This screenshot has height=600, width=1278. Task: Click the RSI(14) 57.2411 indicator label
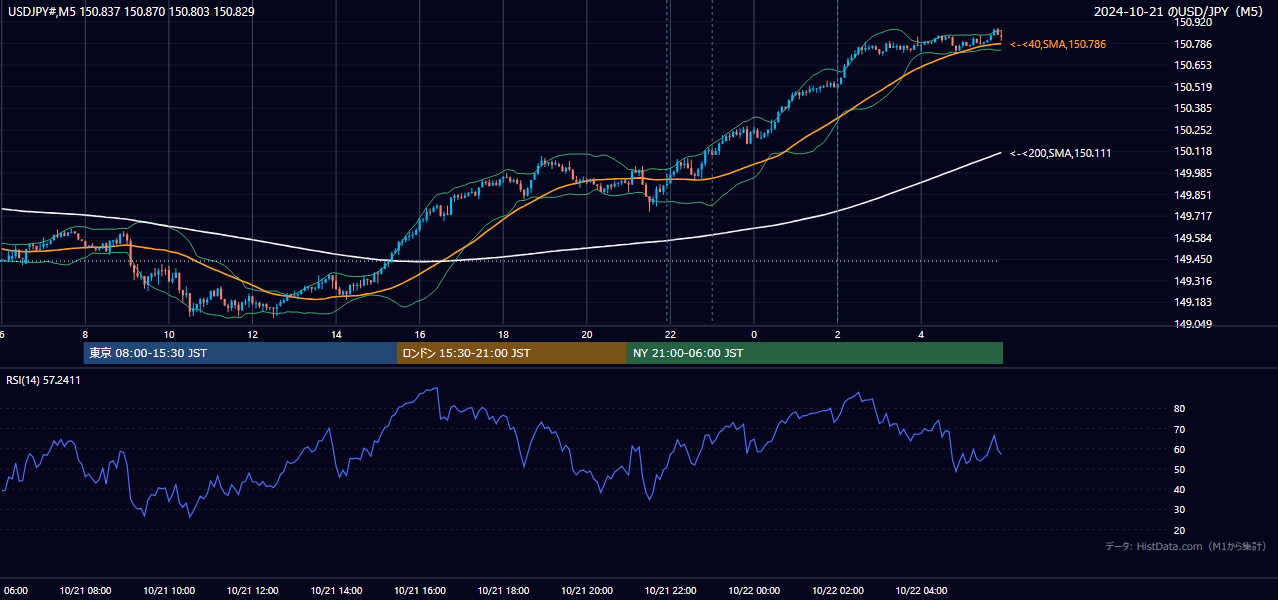44,380
